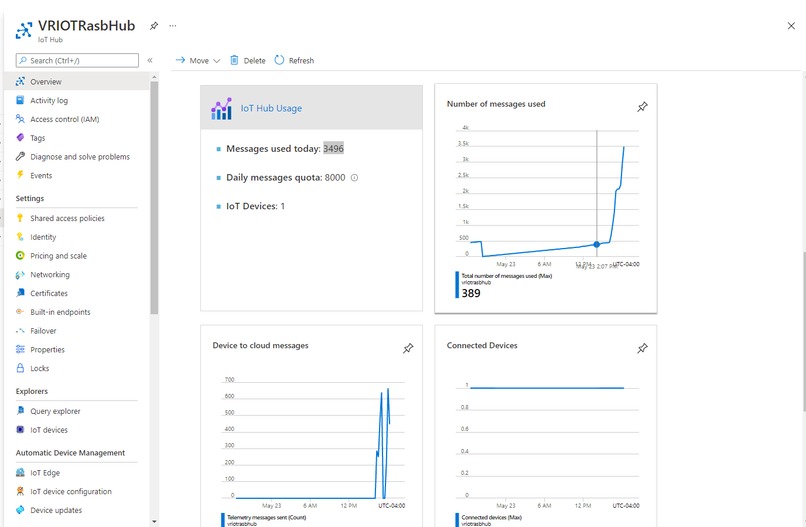Click the IoT Devices: 1 text
The width and height of the screenshot is (806, 527).
click(255, 206)
